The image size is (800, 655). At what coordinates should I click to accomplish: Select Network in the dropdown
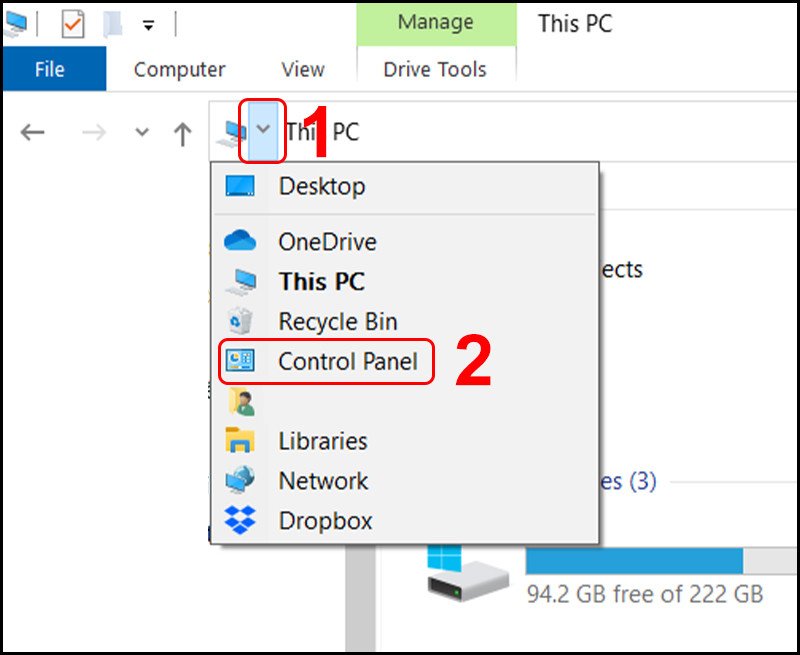click(322, 480)
